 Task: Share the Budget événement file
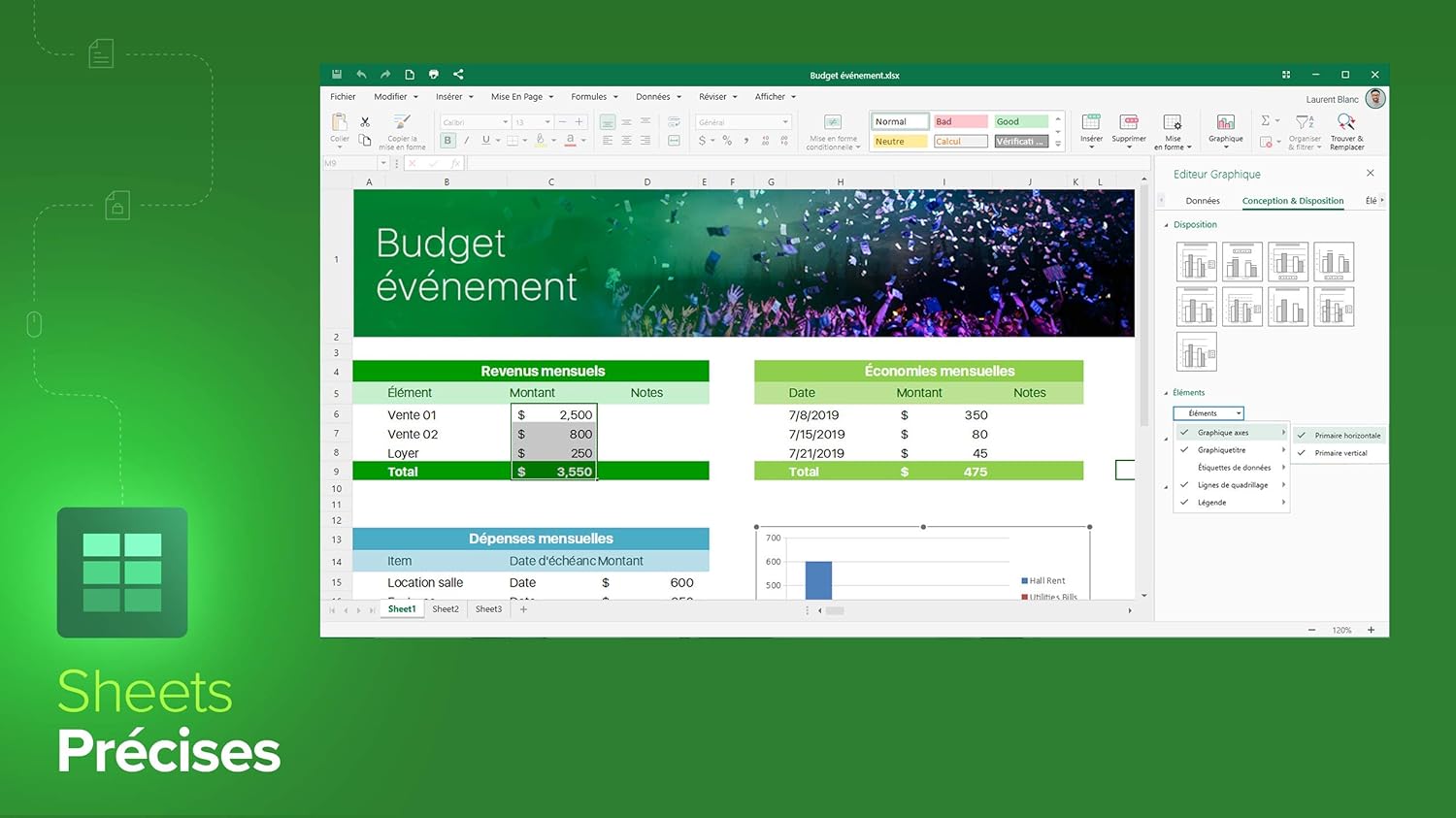coord(458,74)
